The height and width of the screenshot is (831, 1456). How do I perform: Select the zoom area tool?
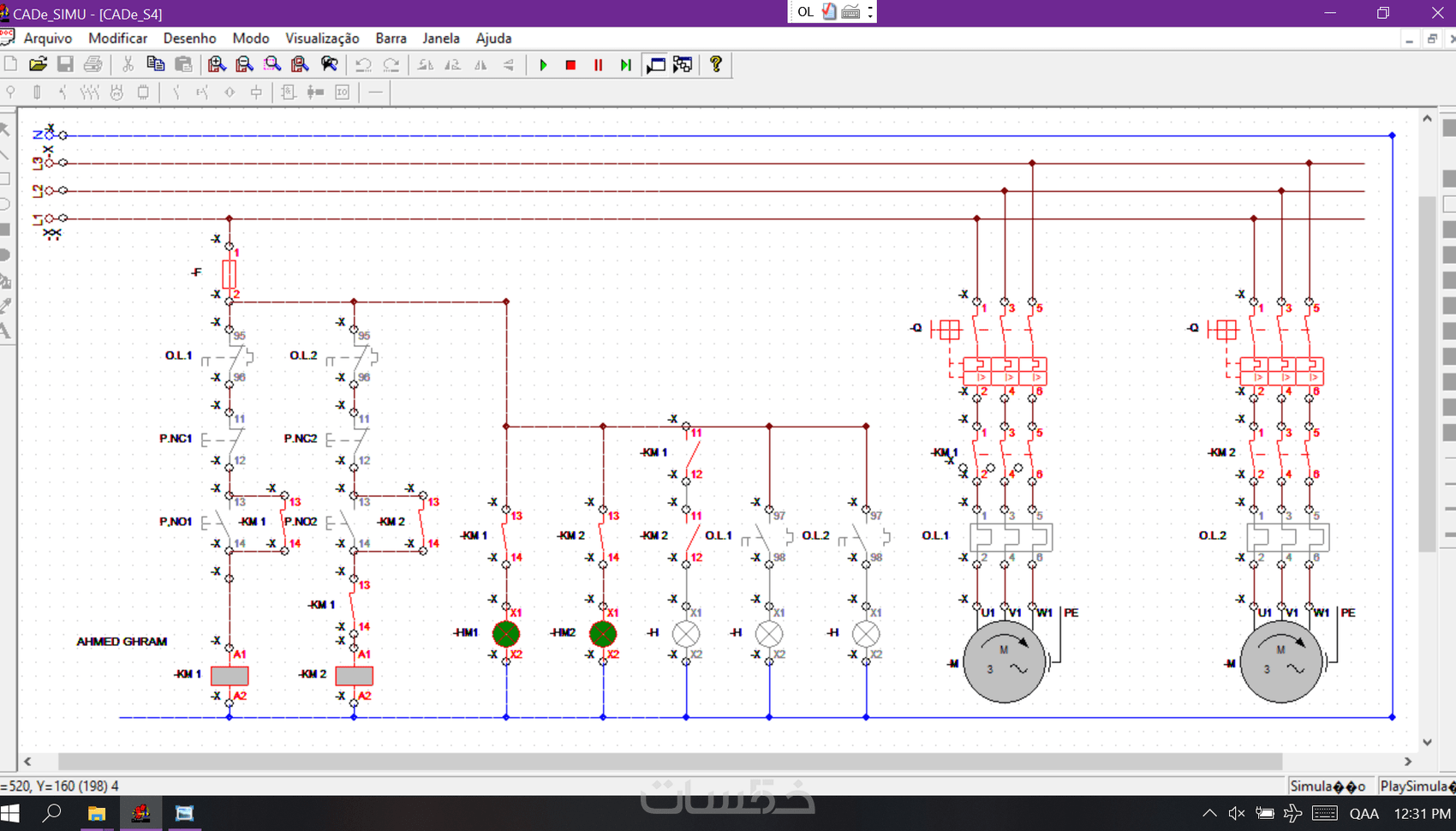pyautogui.click(x=272, y=64)
